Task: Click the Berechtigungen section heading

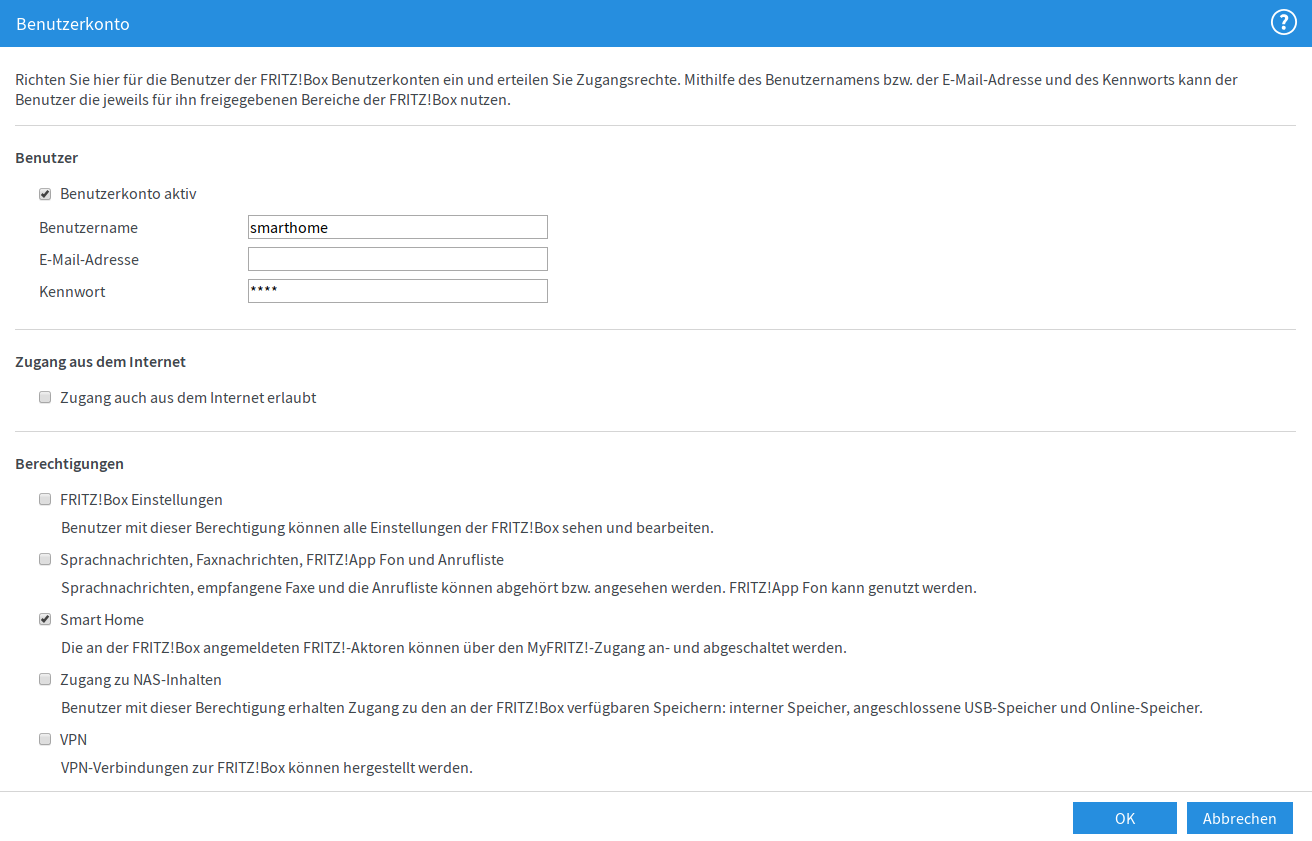Action: (x=70, y=464)
